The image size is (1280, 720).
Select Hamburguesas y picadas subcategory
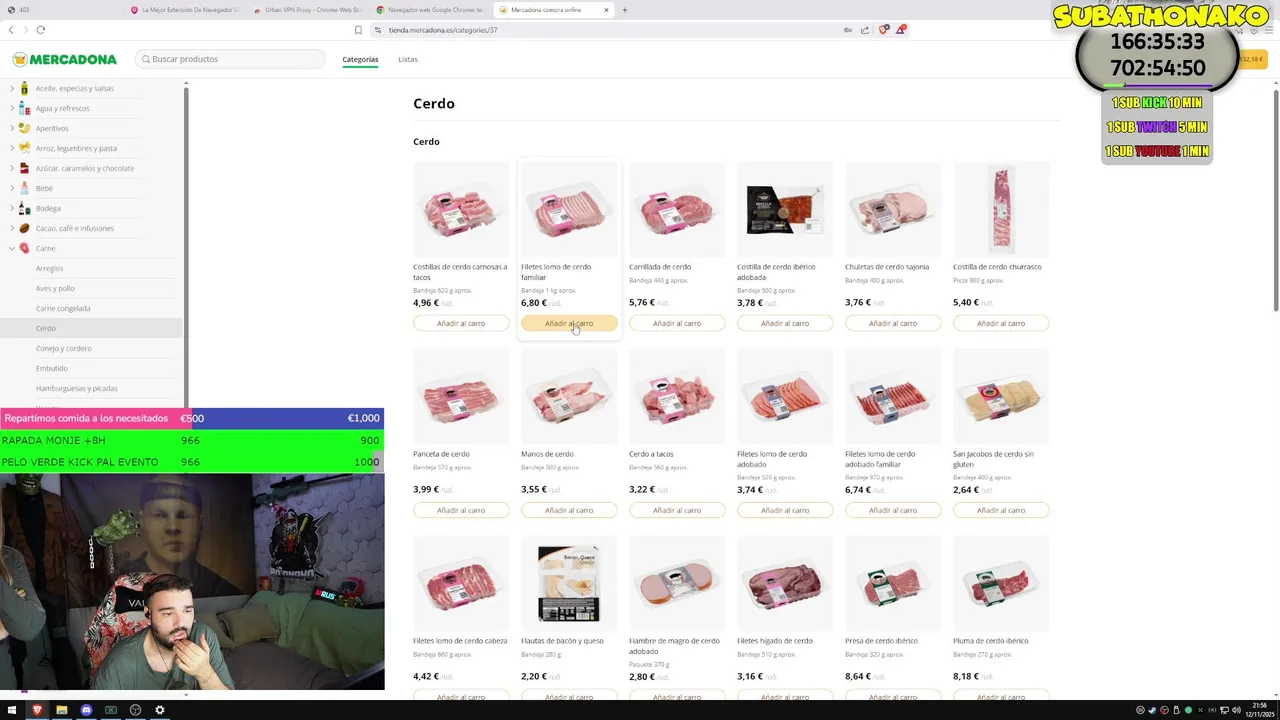pyautogui.click(x=76, y=388)
